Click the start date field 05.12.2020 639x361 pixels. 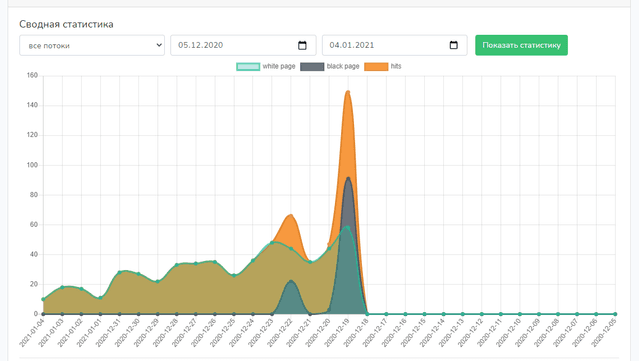point(243,45)
